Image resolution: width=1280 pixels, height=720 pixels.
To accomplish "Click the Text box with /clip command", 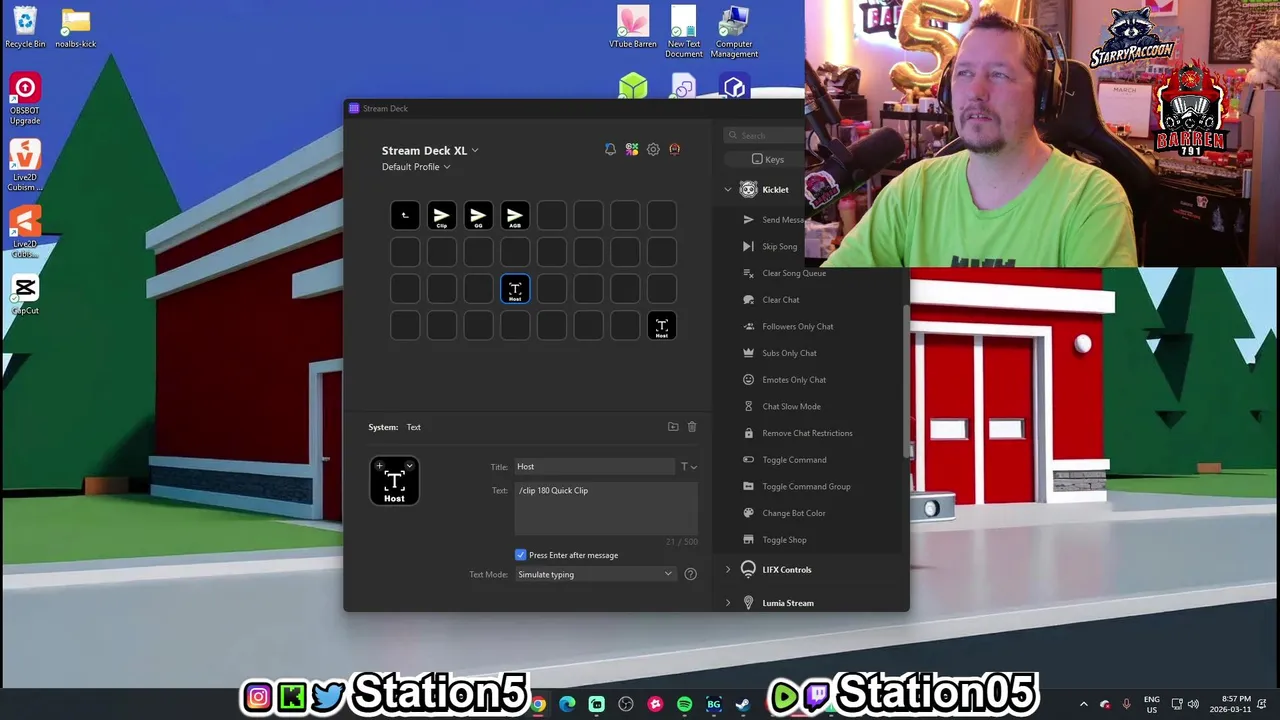I will click(x=606, y=508).
